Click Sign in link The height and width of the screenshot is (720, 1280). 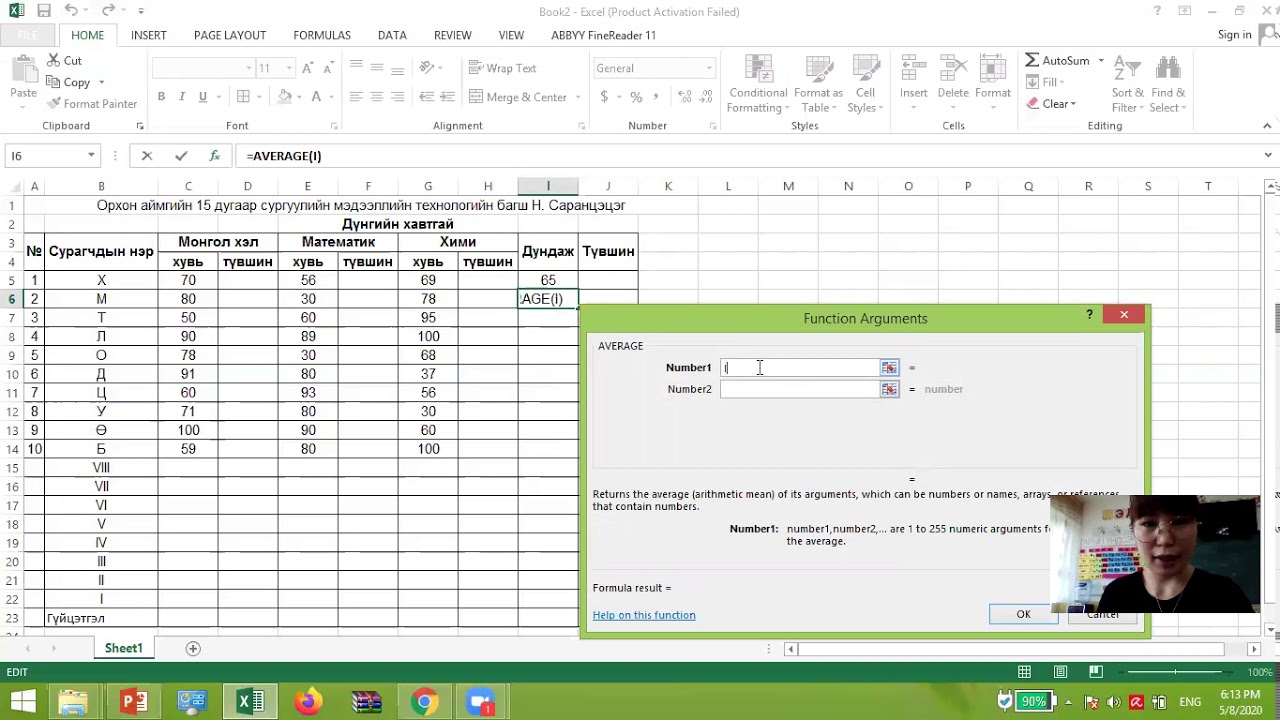click(1235, 35)
